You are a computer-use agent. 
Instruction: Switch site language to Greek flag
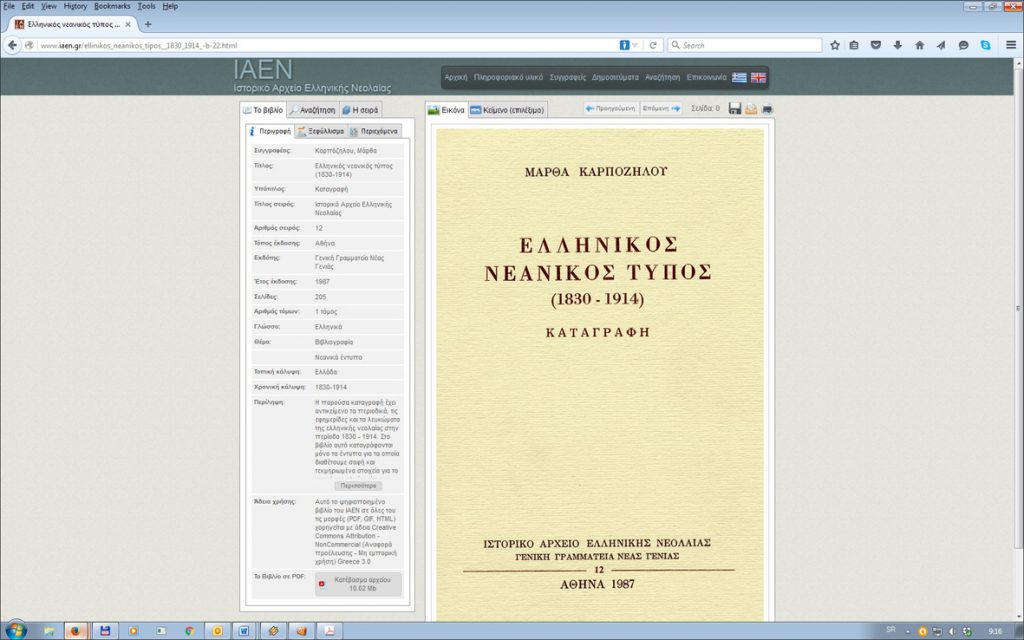[x=739, y=77]
